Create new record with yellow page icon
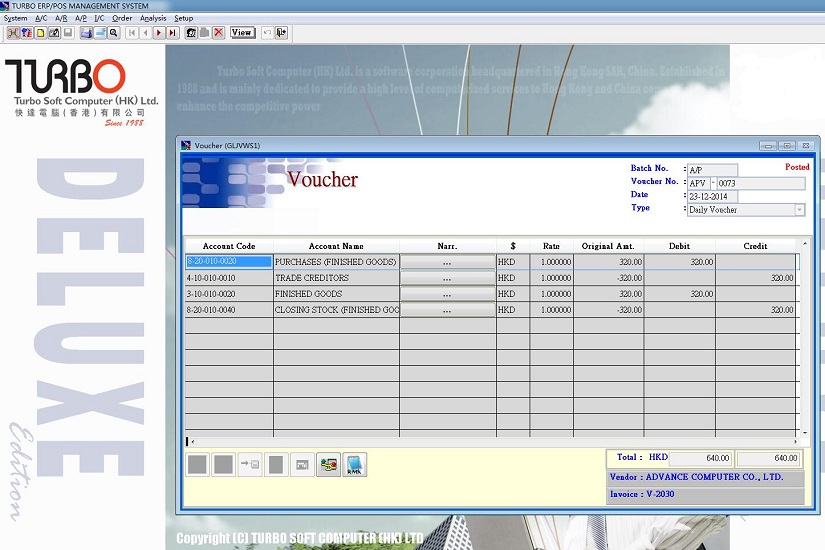The image size is (825, 550). [x=41, y=33]
